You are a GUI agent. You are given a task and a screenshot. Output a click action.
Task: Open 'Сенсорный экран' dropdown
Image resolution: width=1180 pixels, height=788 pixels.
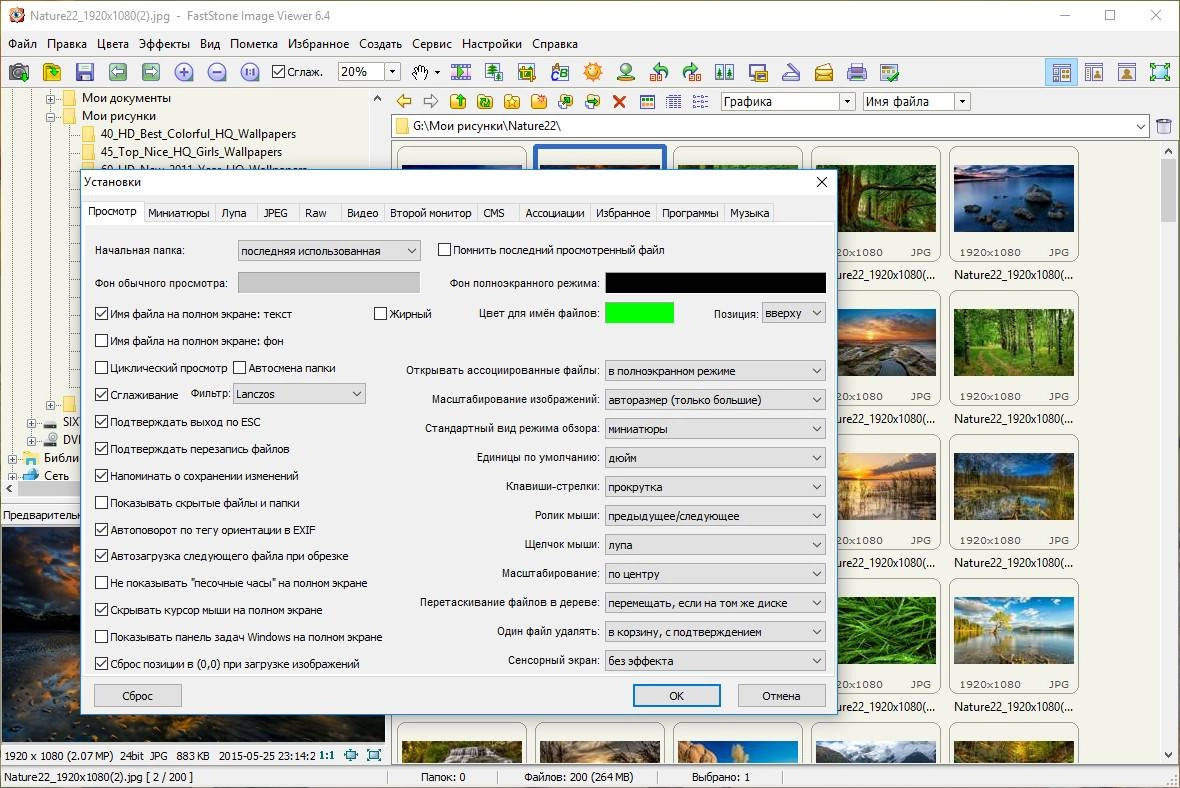click(715, 660)
